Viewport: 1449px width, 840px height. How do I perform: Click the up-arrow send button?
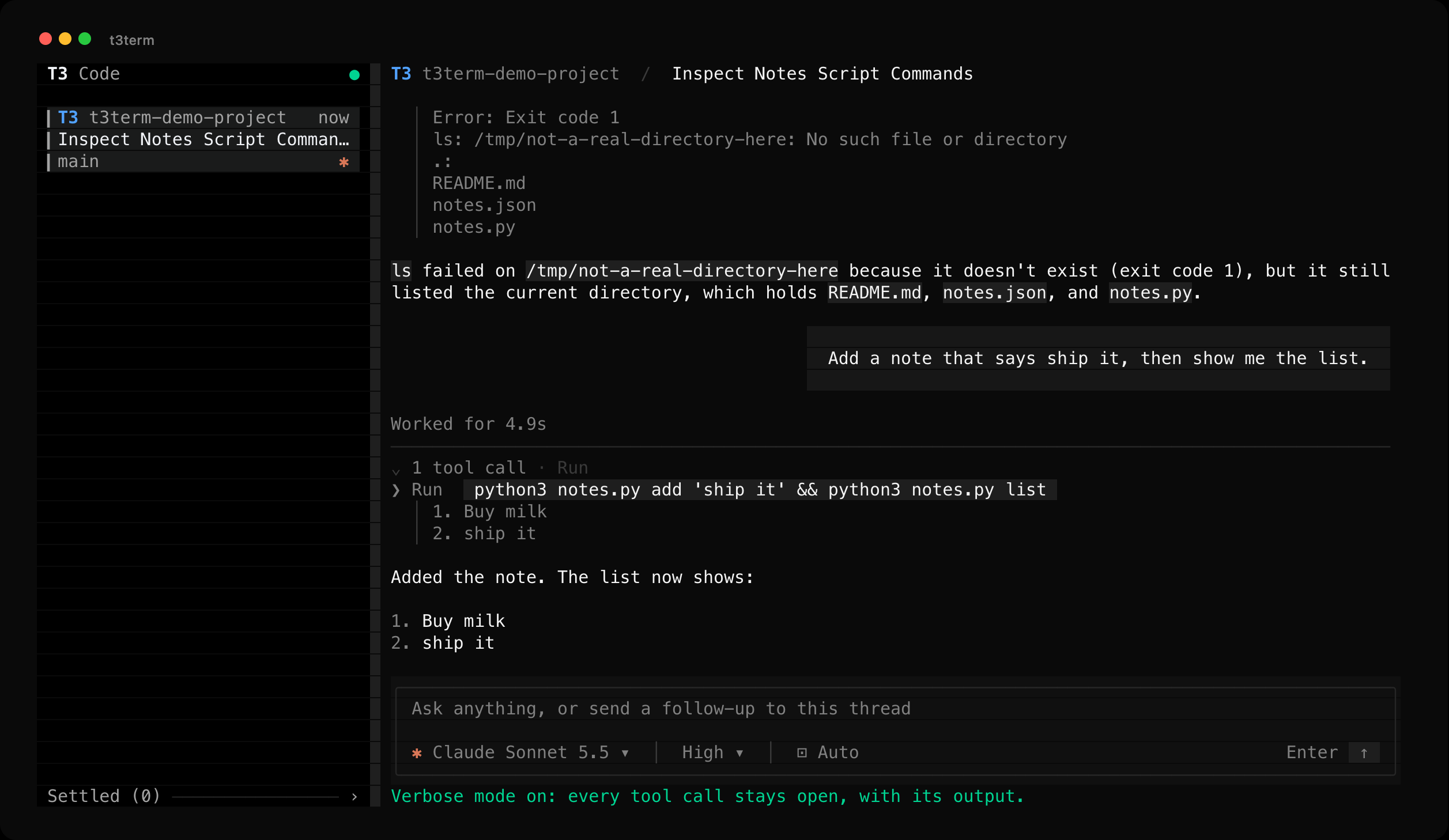tap(1364, 753)
